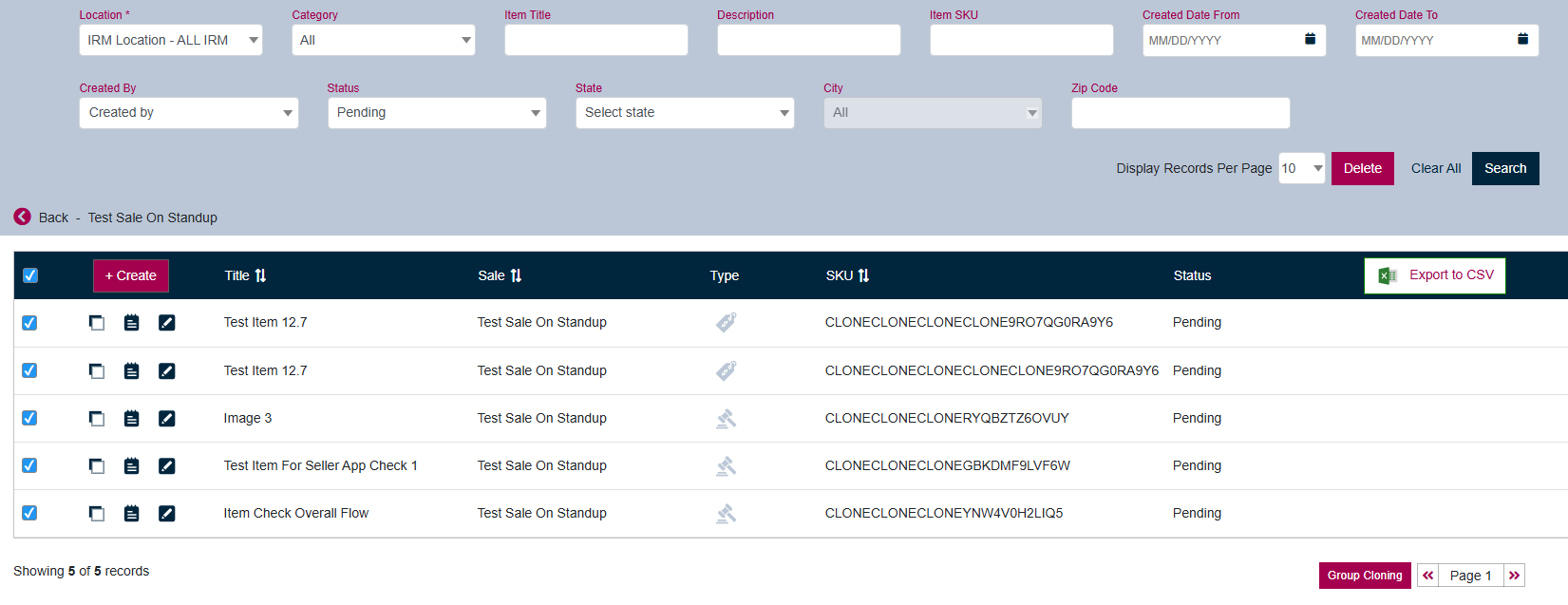Go to previous page with double-left arrows
1568x605 pixels.
(x=1427, y=575)
